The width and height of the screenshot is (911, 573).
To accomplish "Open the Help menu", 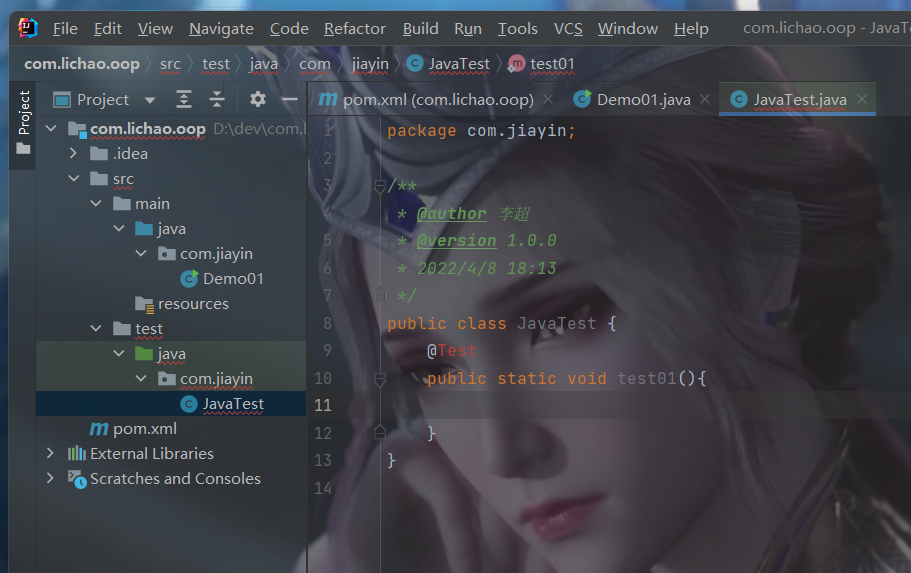I will tap(691, 28).
